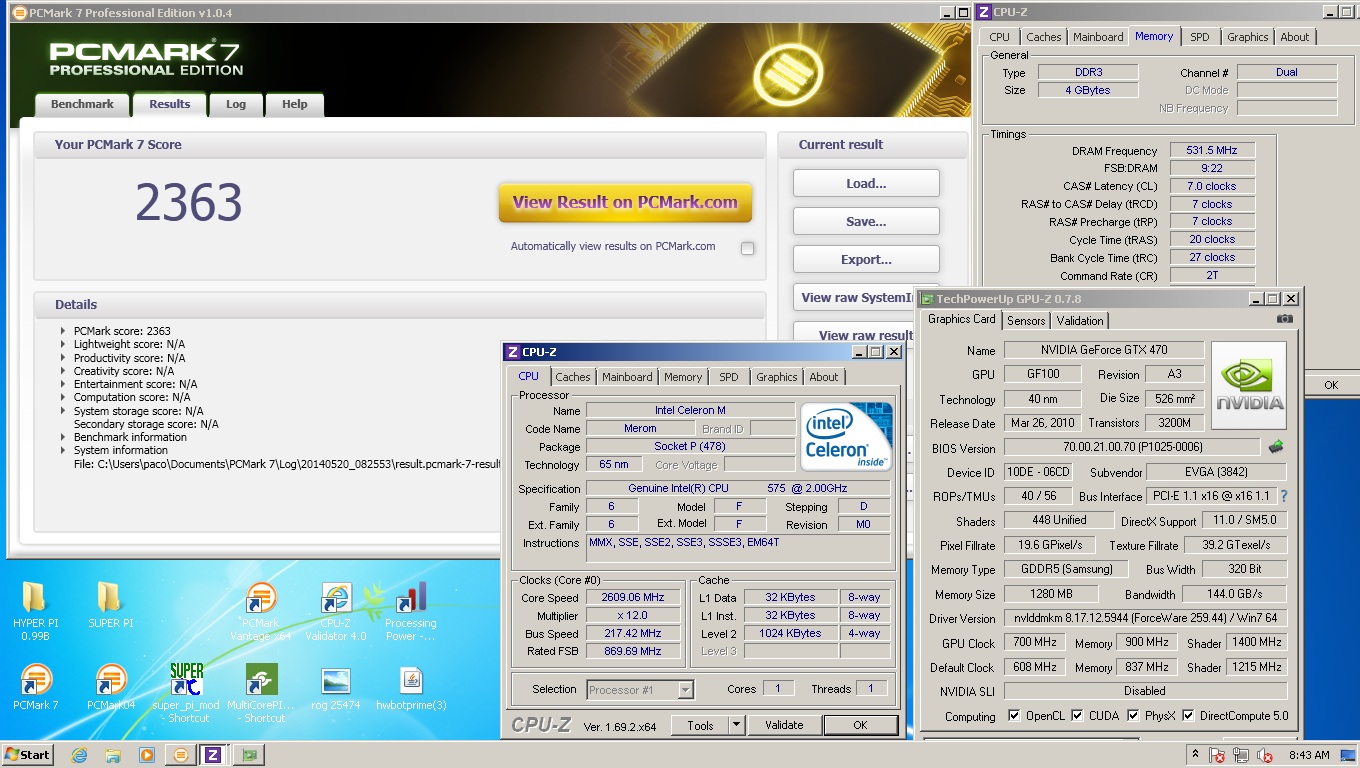Toggle the OpenCL checkbox in GPU-Z

pos(1014,716)
